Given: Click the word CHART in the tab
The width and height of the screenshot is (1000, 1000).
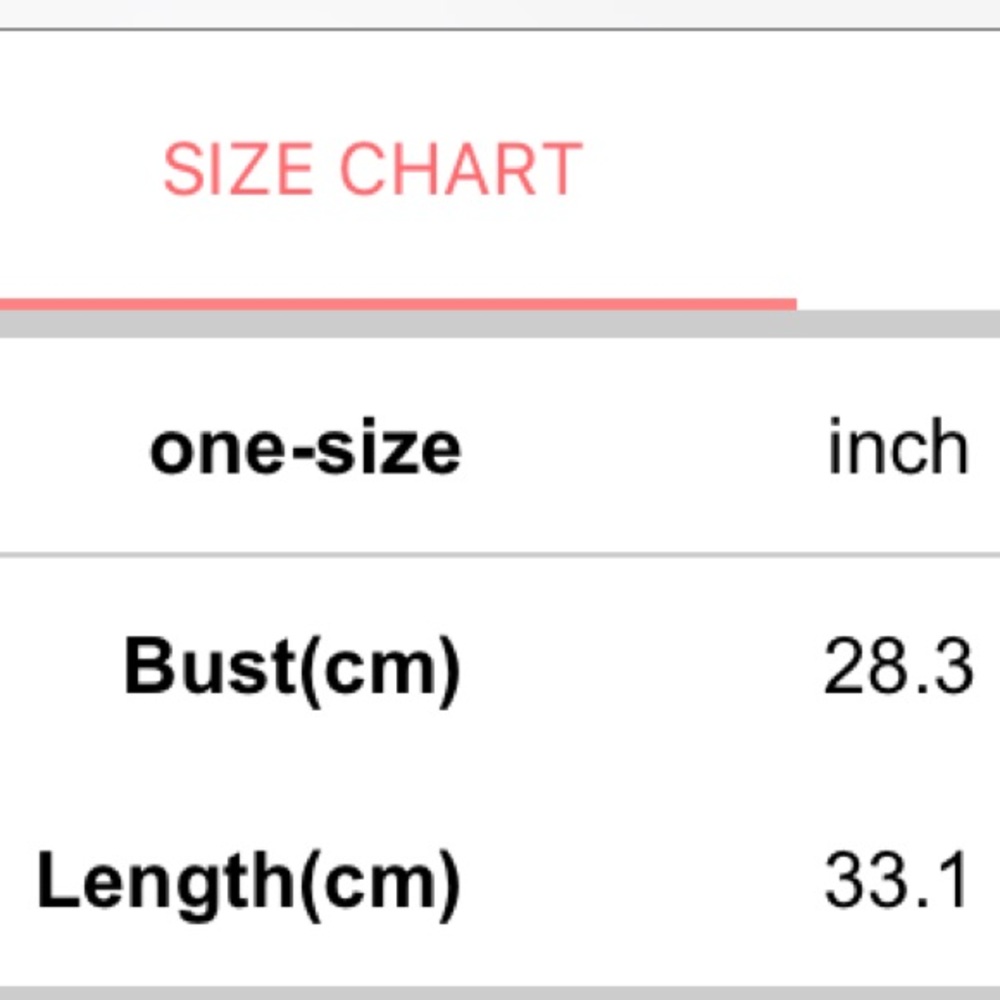Looking at the screenshot, I should click(x=460, y=170).
